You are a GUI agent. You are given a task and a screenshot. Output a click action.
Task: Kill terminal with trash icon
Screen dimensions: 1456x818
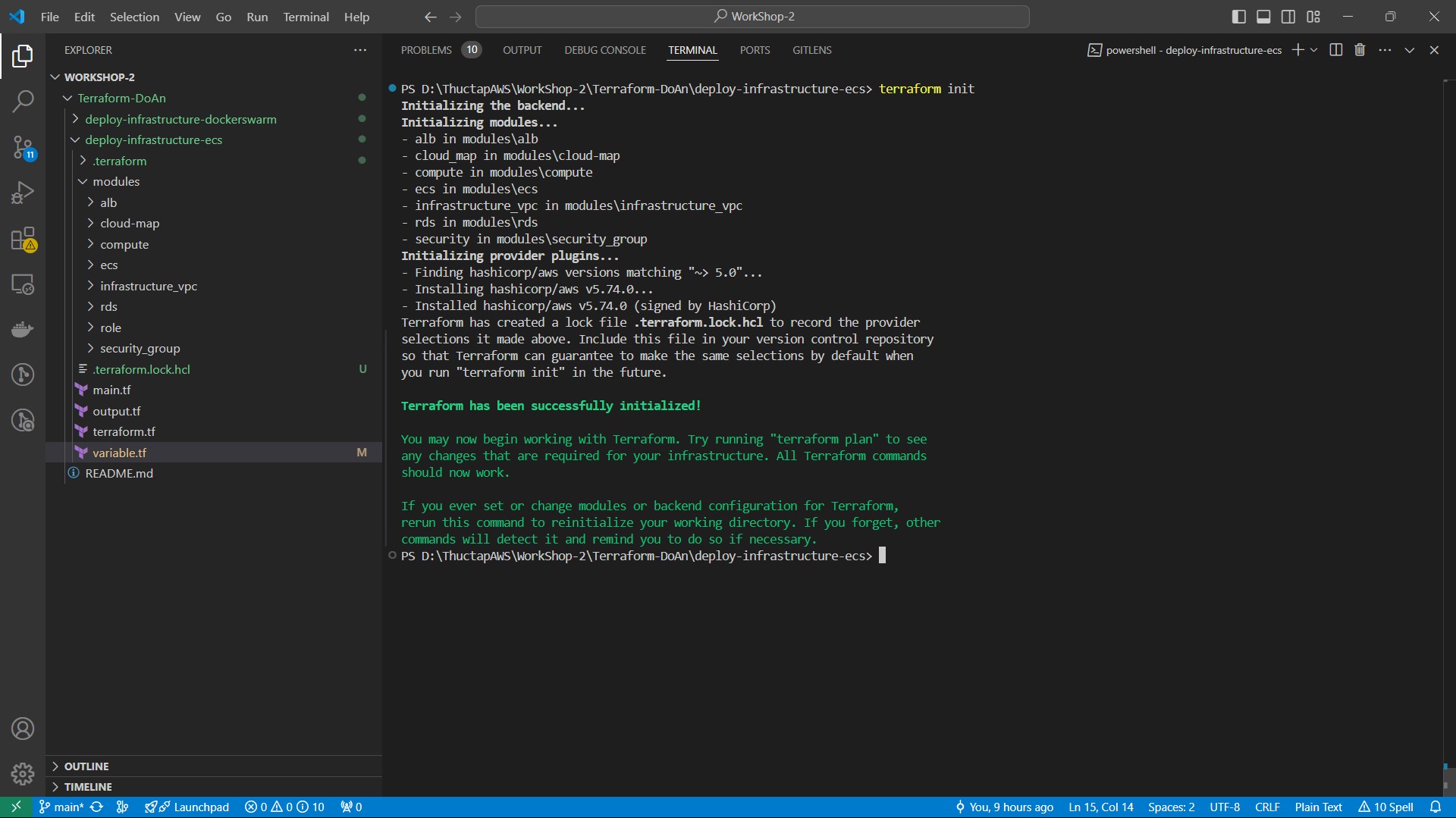1360,50
